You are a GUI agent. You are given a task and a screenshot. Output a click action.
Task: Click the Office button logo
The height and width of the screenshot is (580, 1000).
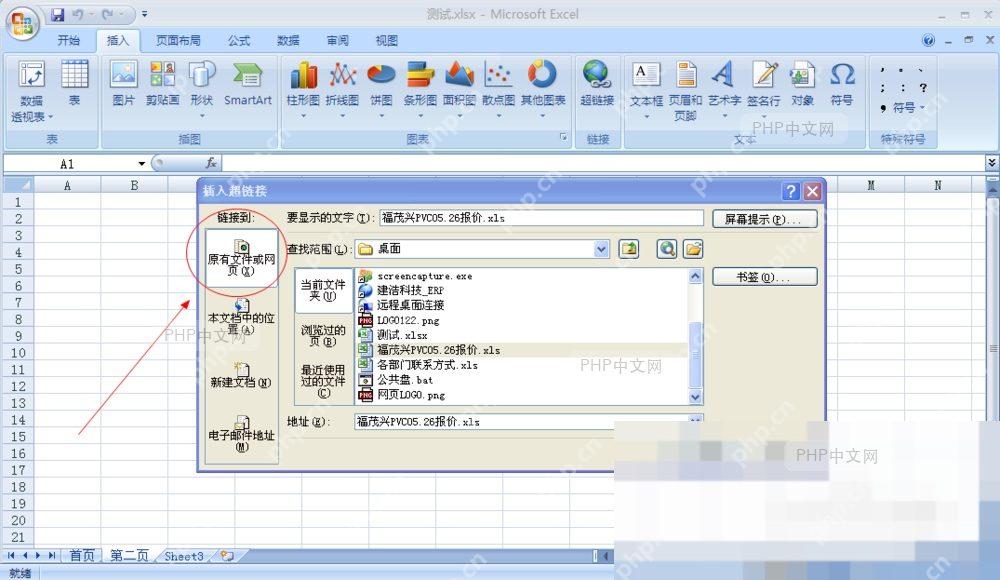click(23, 24)
